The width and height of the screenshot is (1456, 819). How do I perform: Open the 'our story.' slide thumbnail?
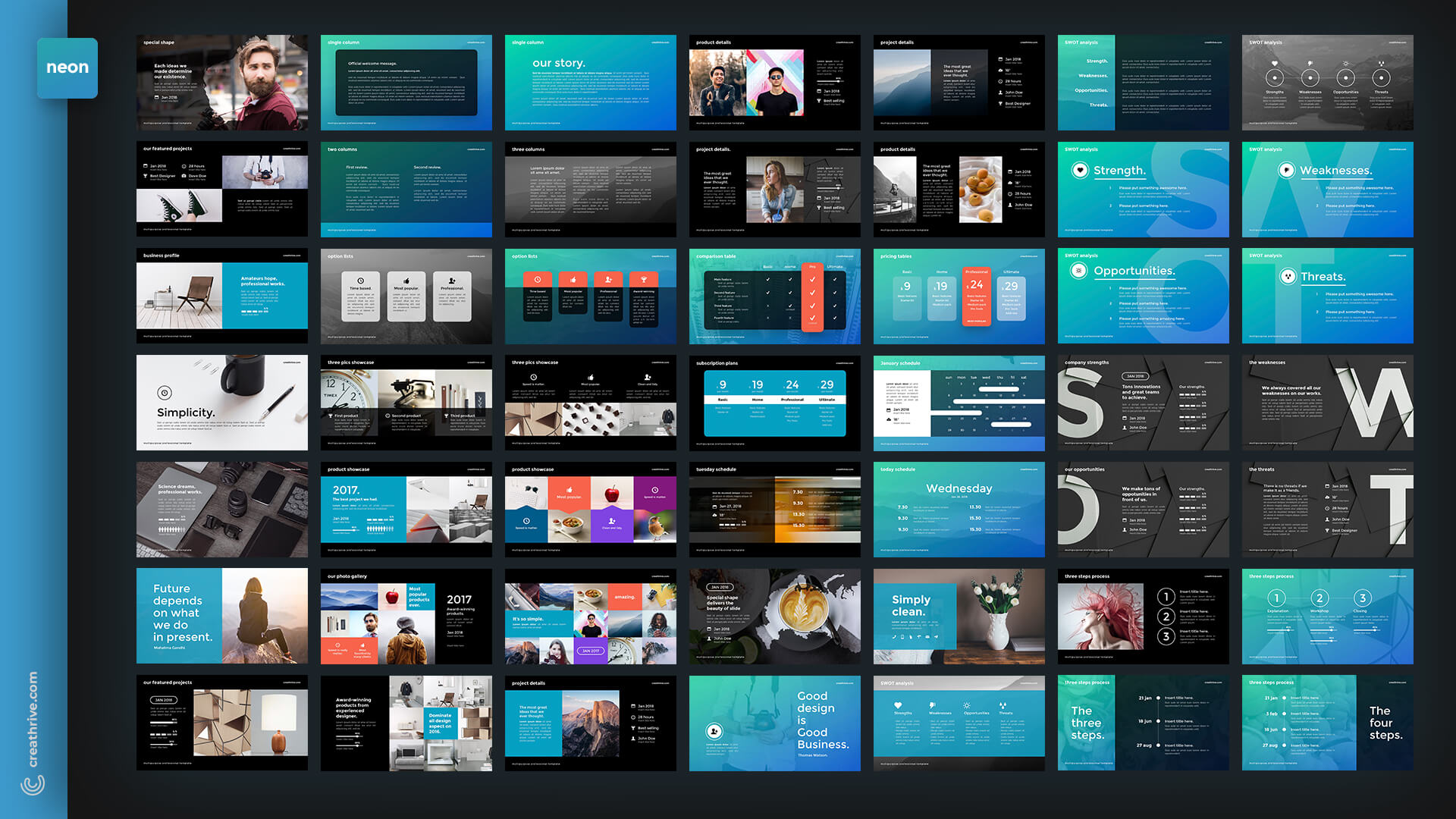[590, 83]
